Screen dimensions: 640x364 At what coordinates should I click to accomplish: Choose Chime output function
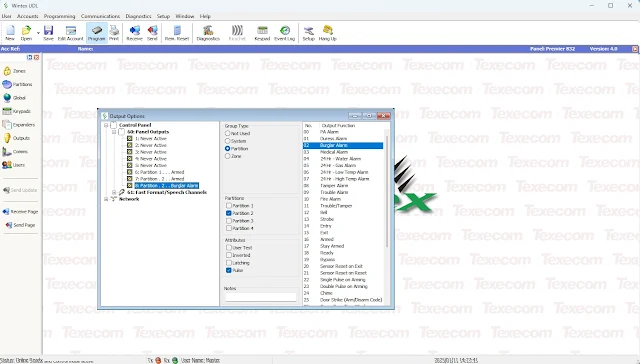point(343,293)
